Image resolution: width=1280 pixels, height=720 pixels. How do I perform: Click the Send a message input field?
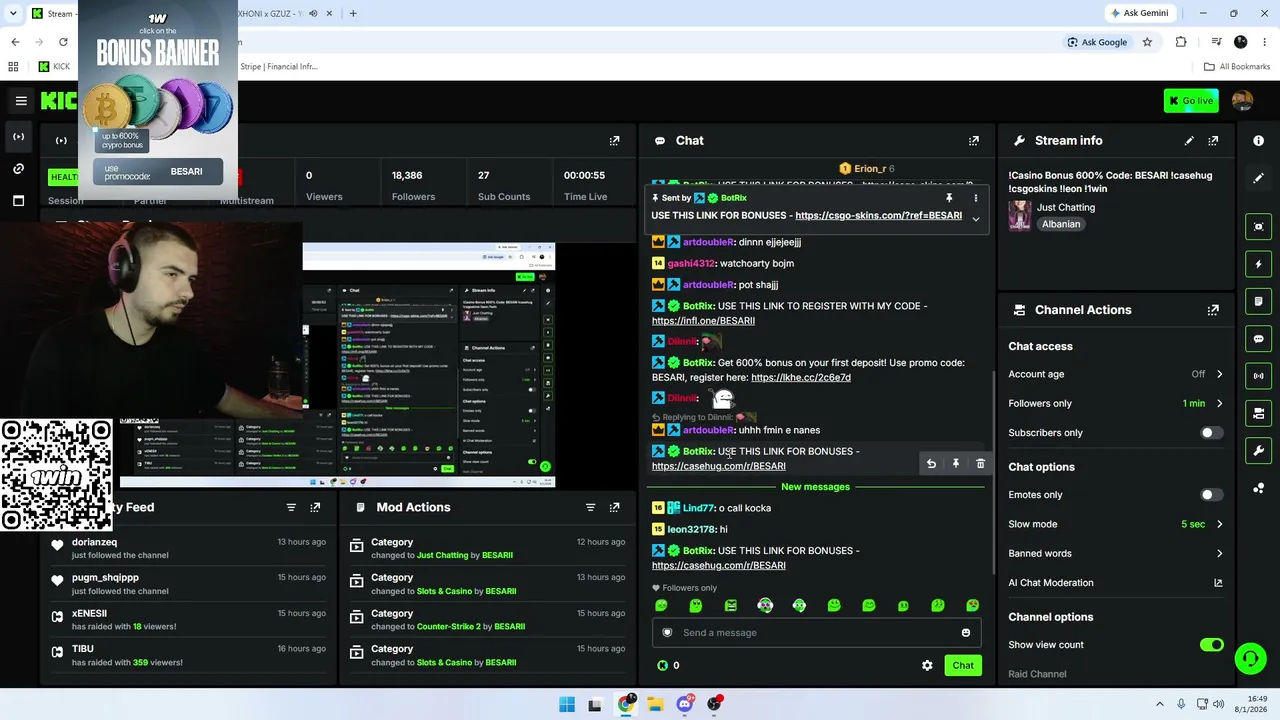click(x=815, y=633)
